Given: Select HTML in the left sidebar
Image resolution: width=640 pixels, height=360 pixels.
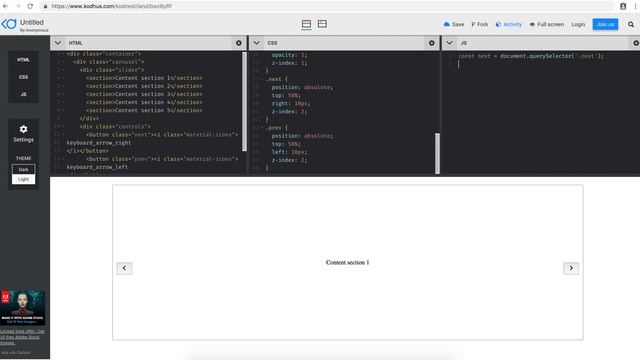Looking at the screenshot, I should point(23,60).
